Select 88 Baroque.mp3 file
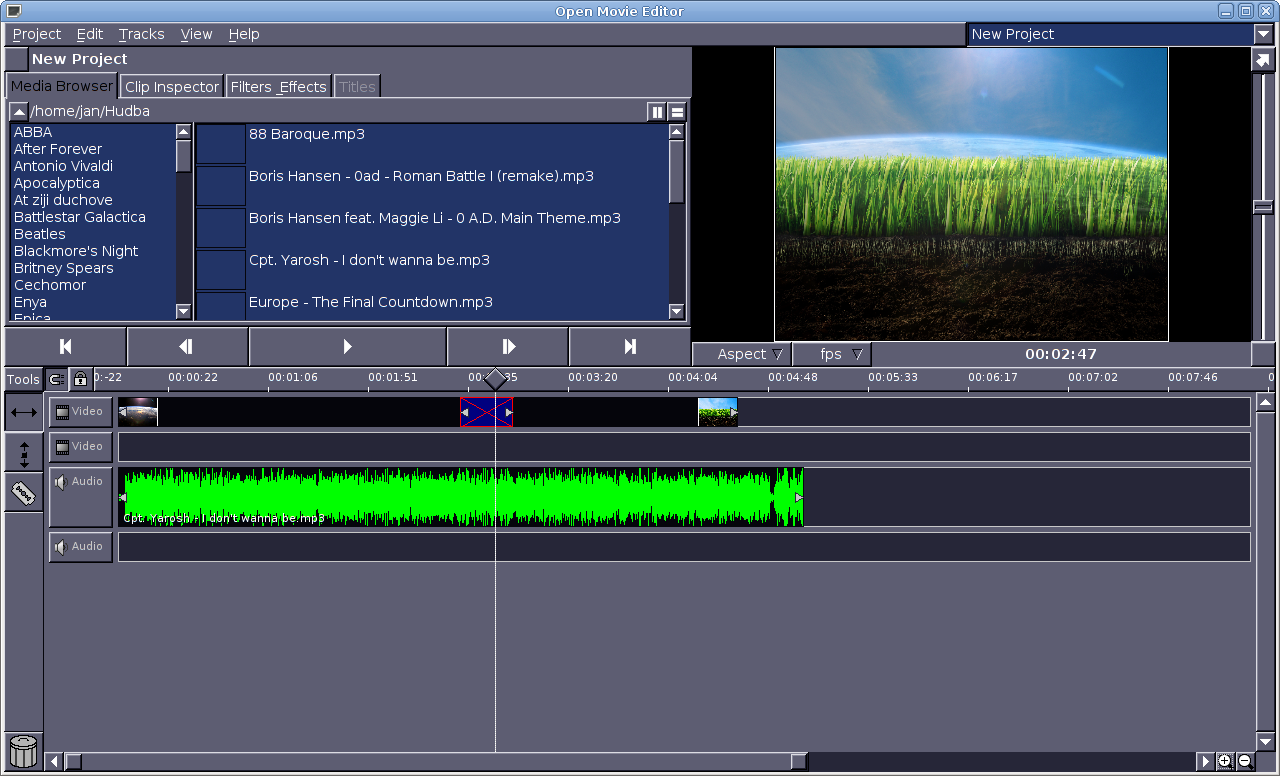Screen dimensions: 1280x776 [x=307, y=134]
